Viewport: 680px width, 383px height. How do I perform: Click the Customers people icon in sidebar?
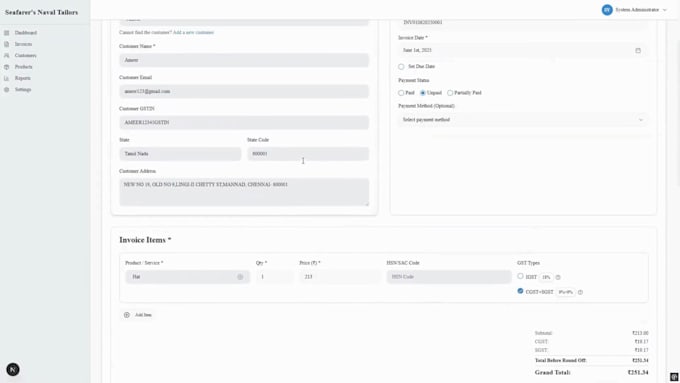point(7,56)
